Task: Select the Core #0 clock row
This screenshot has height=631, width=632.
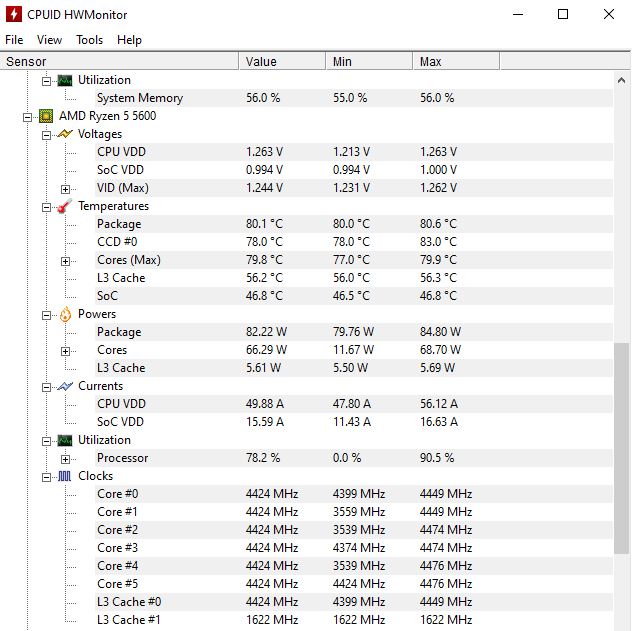Action: (x=354, y=494)
